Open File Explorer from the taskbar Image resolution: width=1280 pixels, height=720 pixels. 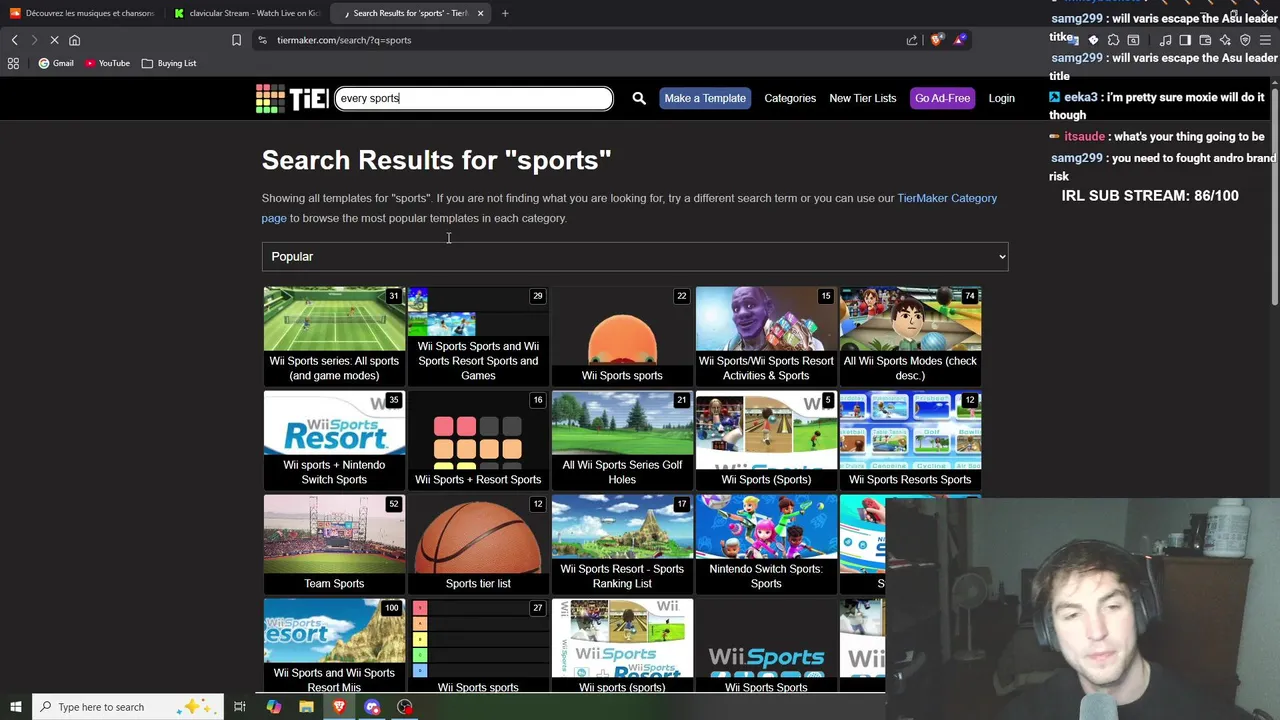click(306, 707)
